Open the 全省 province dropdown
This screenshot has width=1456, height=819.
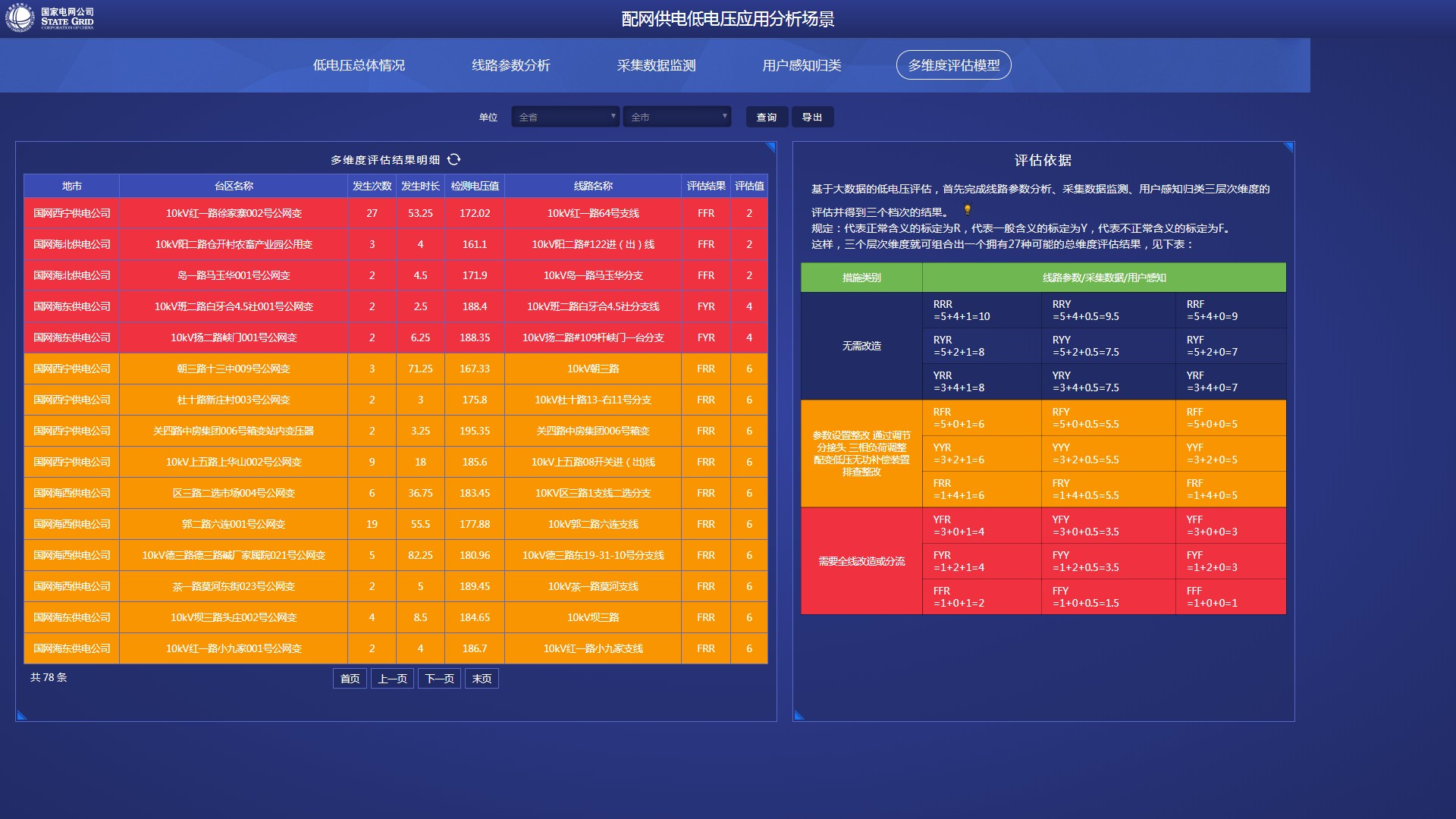tap(565, 117)
